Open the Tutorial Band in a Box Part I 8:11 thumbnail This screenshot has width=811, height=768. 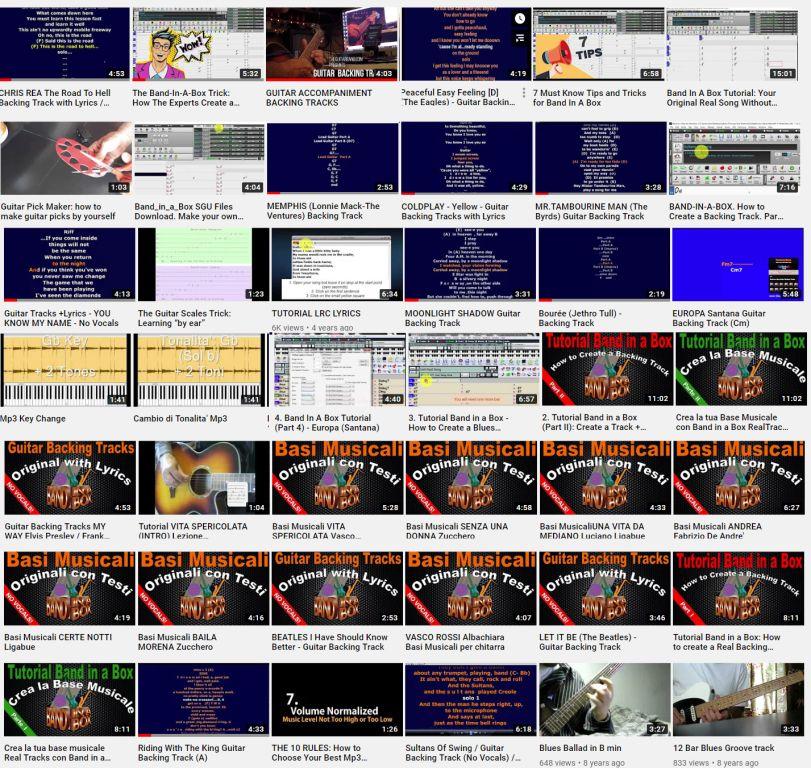[739, 588]
